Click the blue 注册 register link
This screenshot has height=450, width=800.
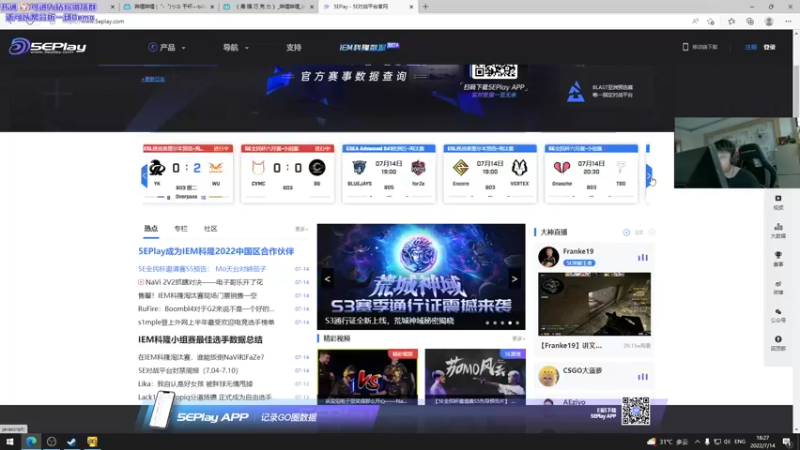coord(751,47)
